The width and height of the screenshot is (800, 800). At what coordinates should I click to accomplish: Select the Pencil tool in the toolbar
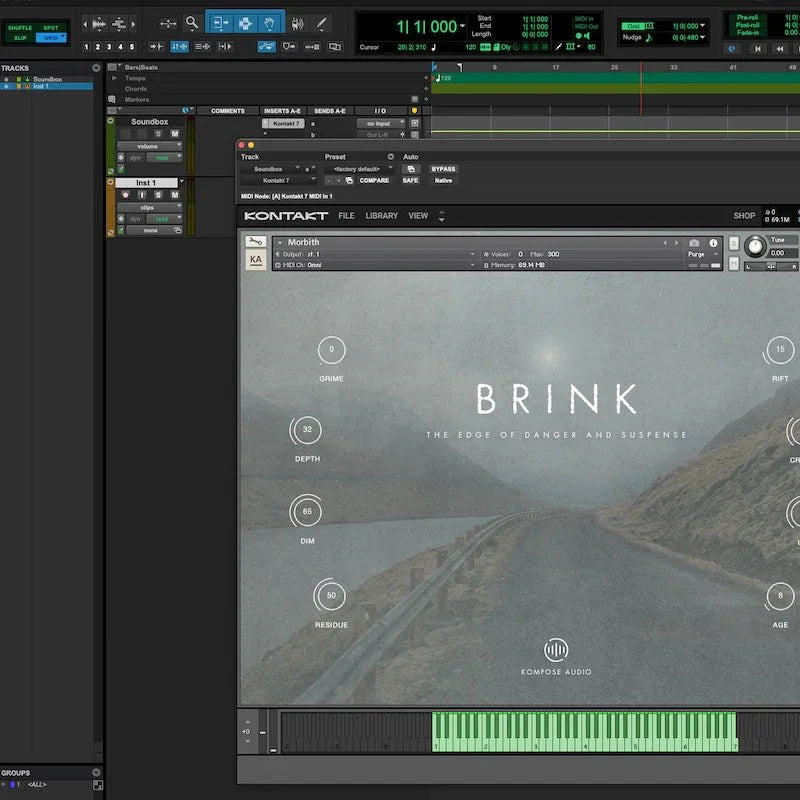322,23
